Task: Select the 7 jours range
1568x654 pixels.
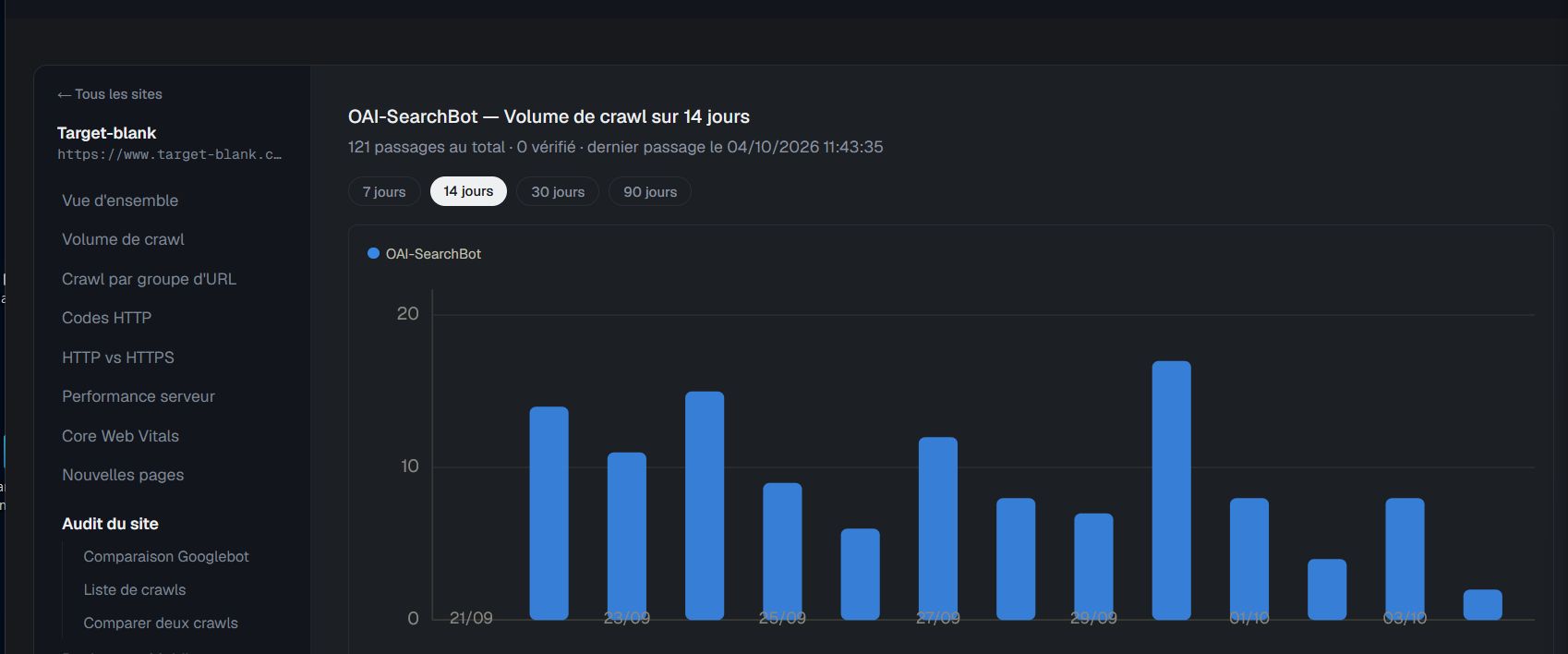Action: [x=384, y=191]
